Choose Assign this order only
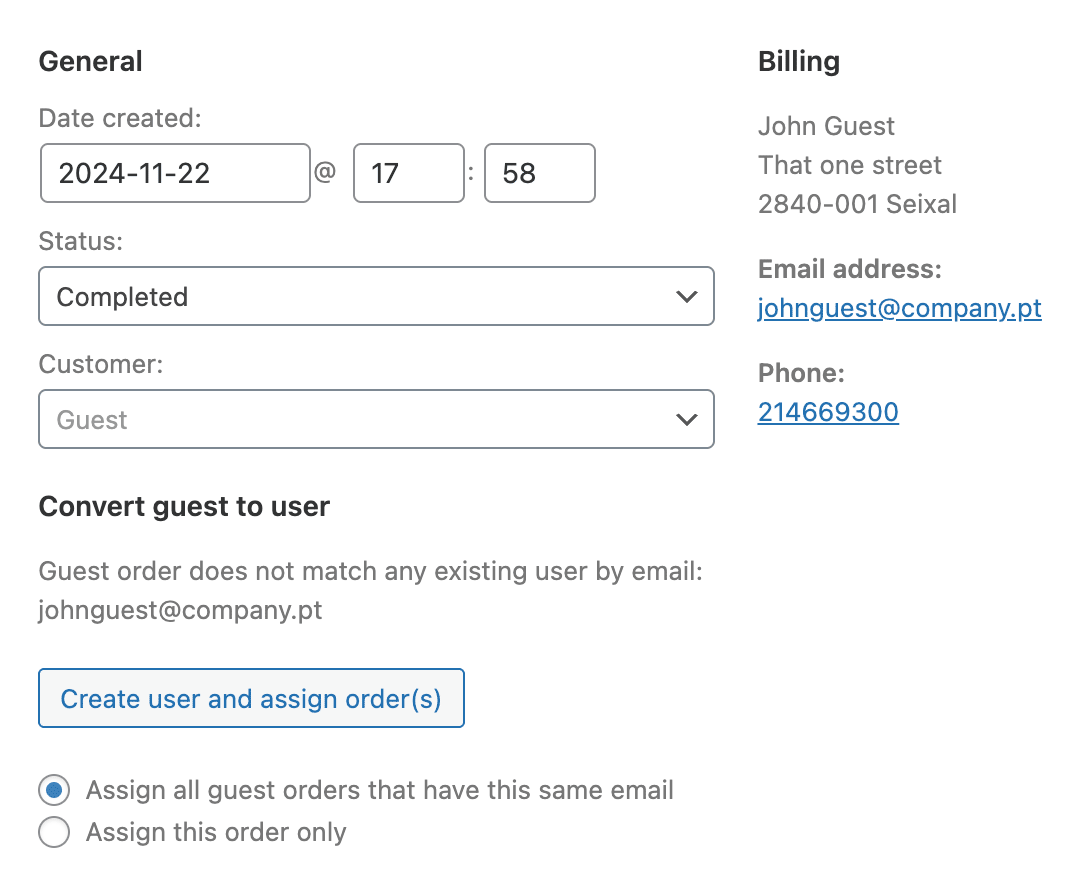Image resolution: width=1090 pixels, height=892 pixels. pos(53,832)
